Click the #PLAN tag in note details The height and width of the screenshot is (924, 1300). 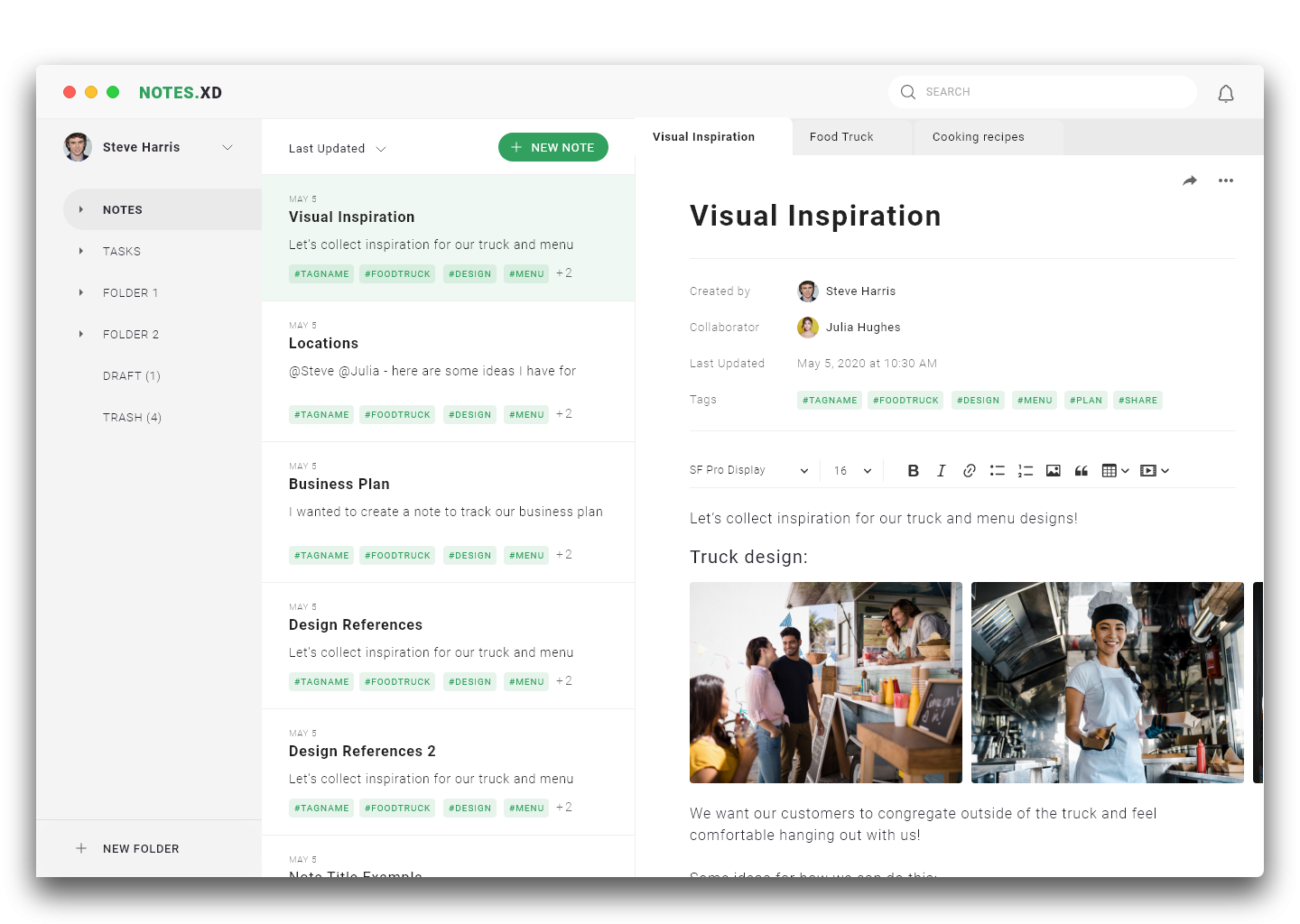tap(1085, 401)
